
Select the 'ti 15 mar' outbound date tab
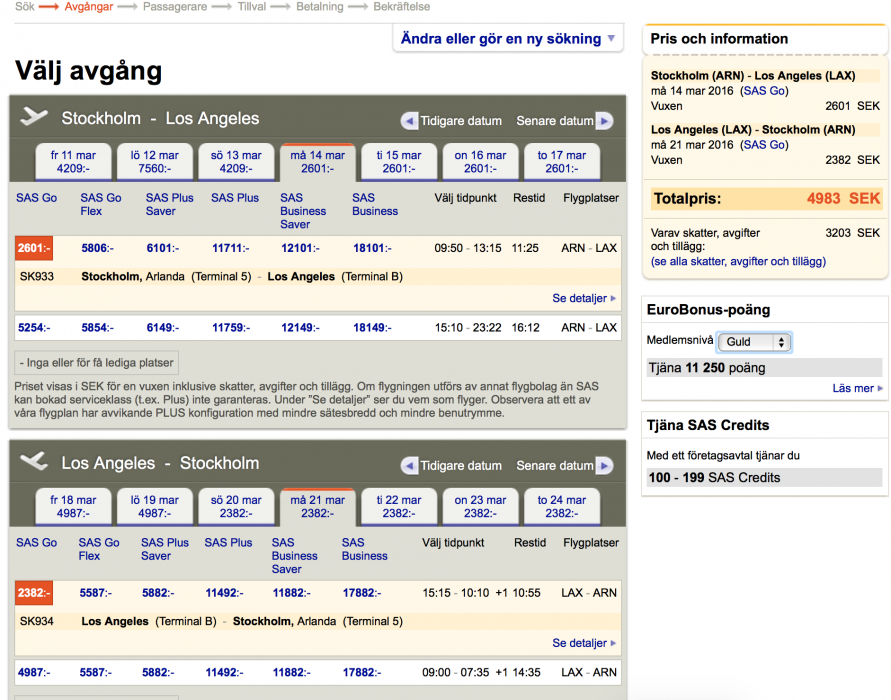(398, 162)
